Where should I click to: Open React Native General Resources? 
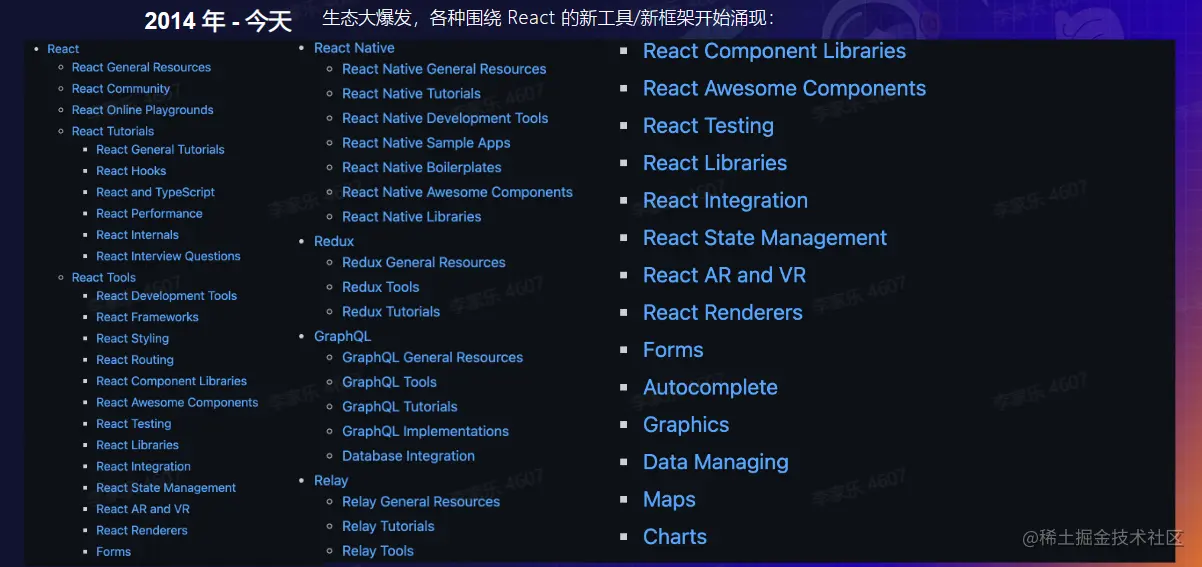pos(444,69)
